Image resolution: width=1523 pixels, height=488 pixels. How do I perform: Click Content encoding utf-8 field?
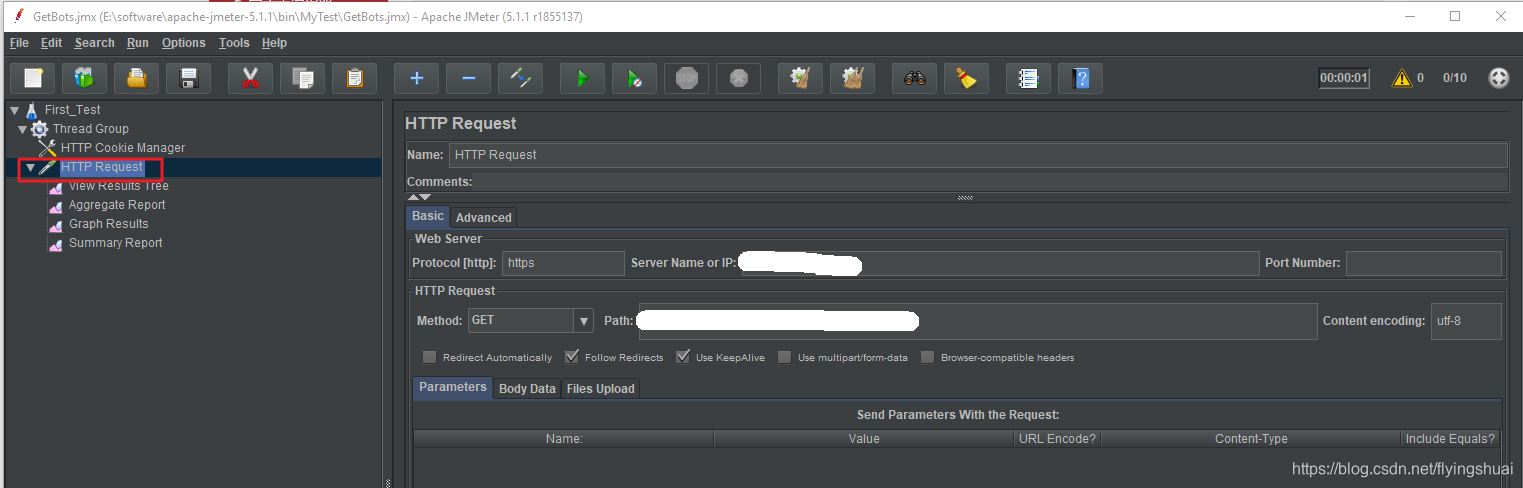pos(1466,321)
